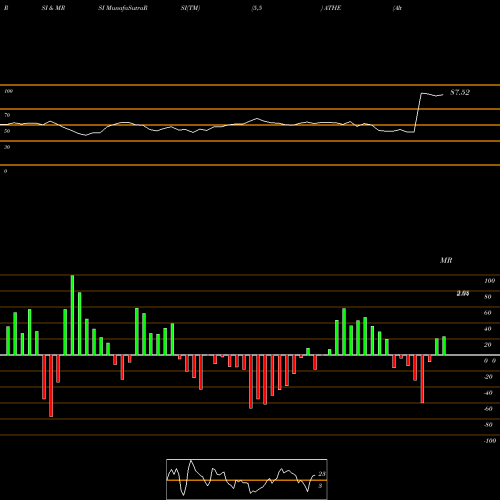Click the ') ATHE' ticker text

click(x=331, y=8)
